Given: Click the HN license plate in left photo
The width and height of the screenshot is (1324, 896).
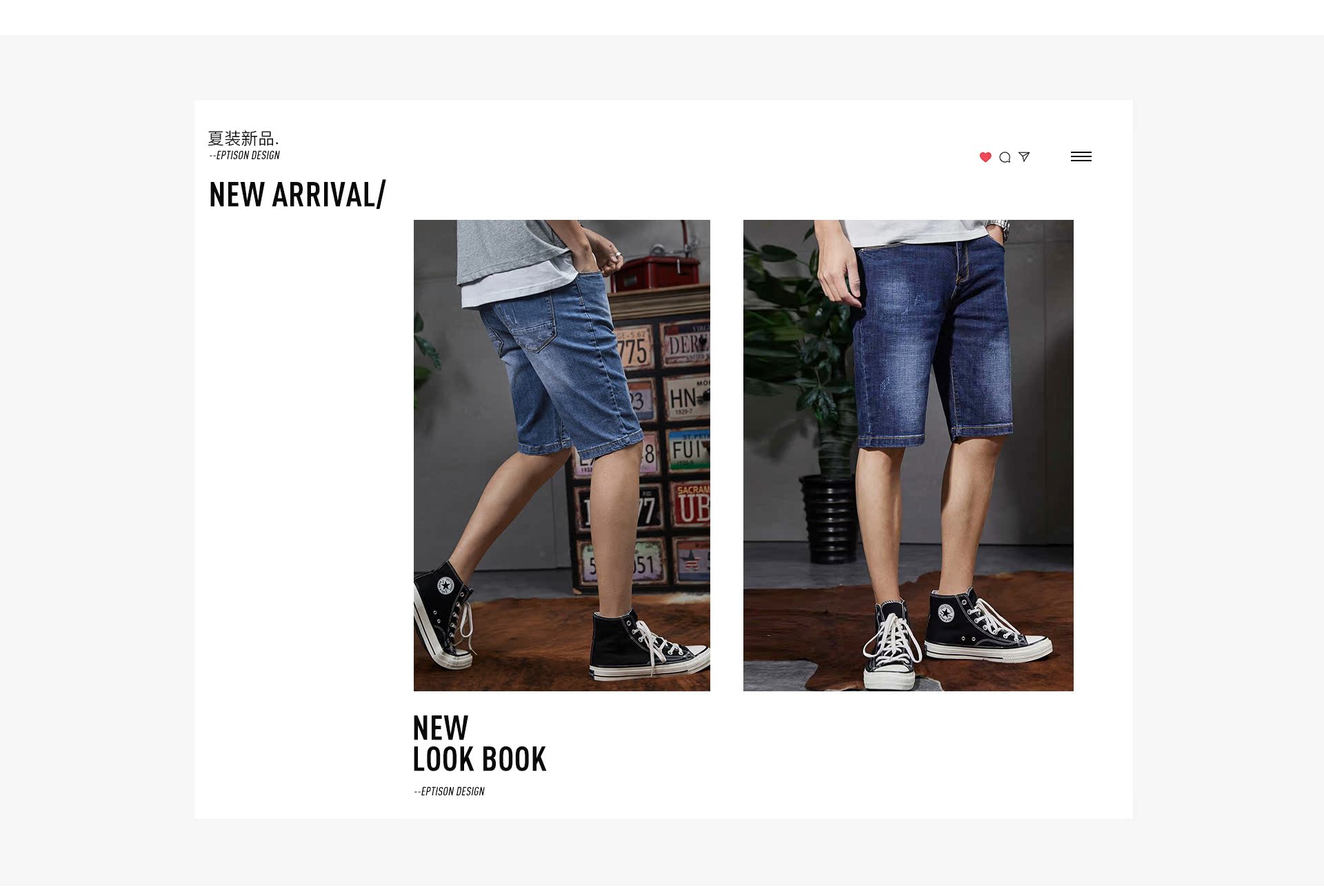Looking at the screenshot, I should coord(686,398).
